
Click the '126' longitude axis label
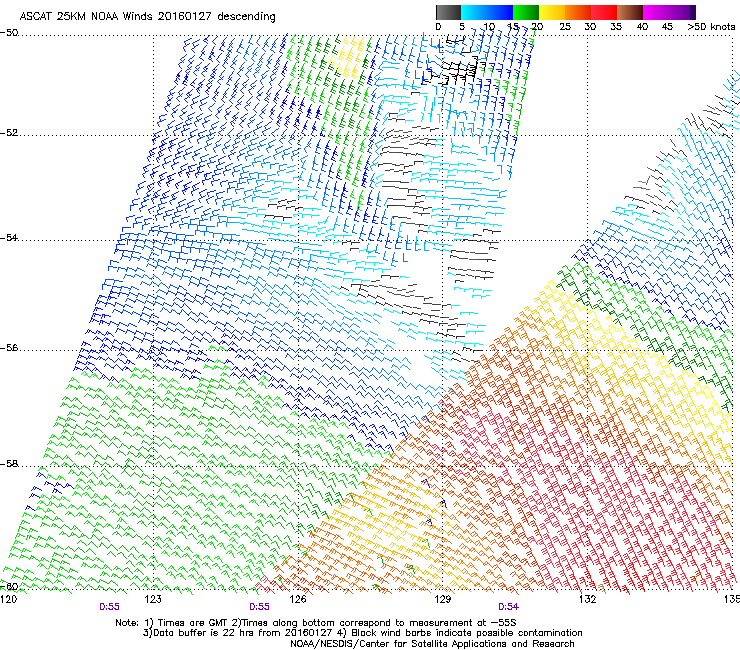298,599
